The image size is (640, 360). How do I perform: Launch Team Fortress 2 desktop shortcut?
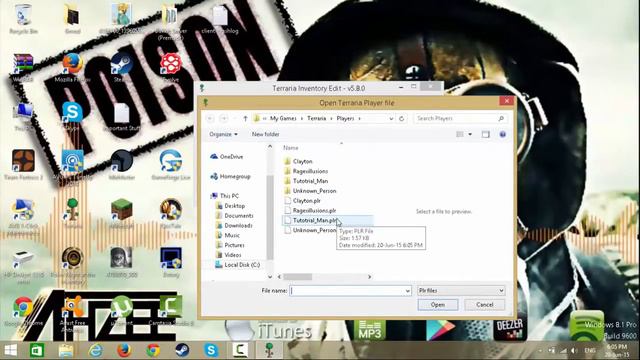(x=23, y=164)
